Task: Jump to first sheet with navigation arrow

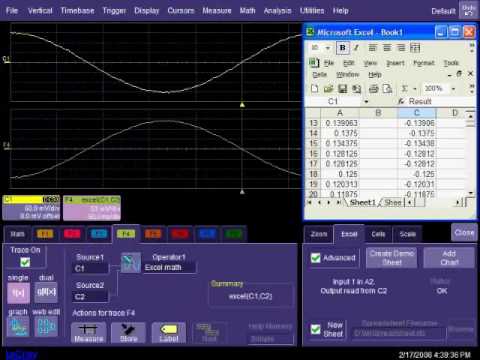Action: [x=310, y=202]
